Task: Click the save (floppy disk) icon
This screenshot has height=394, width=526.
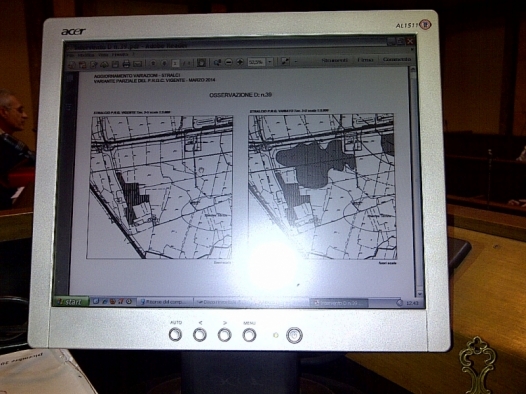Action: pos(115,64)
